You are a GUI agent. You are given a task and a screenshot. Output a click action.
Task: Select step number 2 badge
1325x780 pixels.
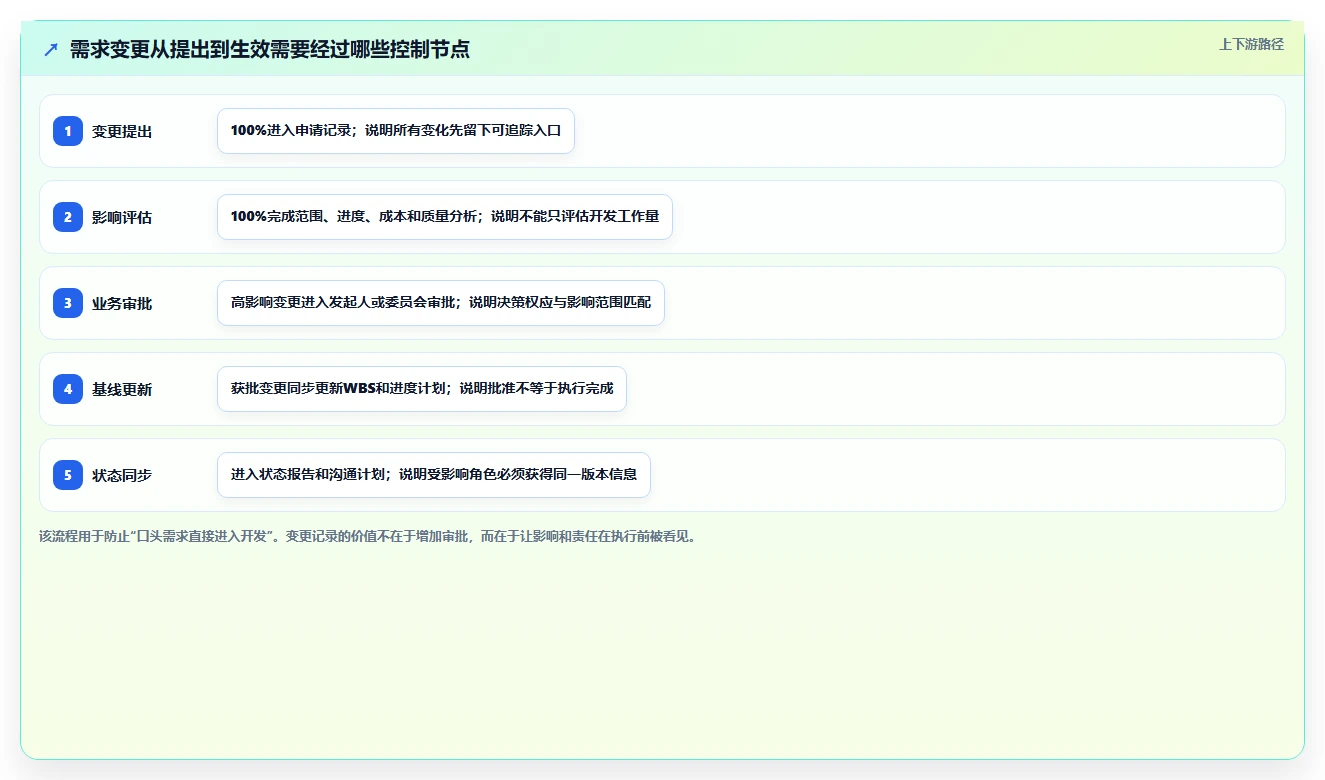pos(68,217)
